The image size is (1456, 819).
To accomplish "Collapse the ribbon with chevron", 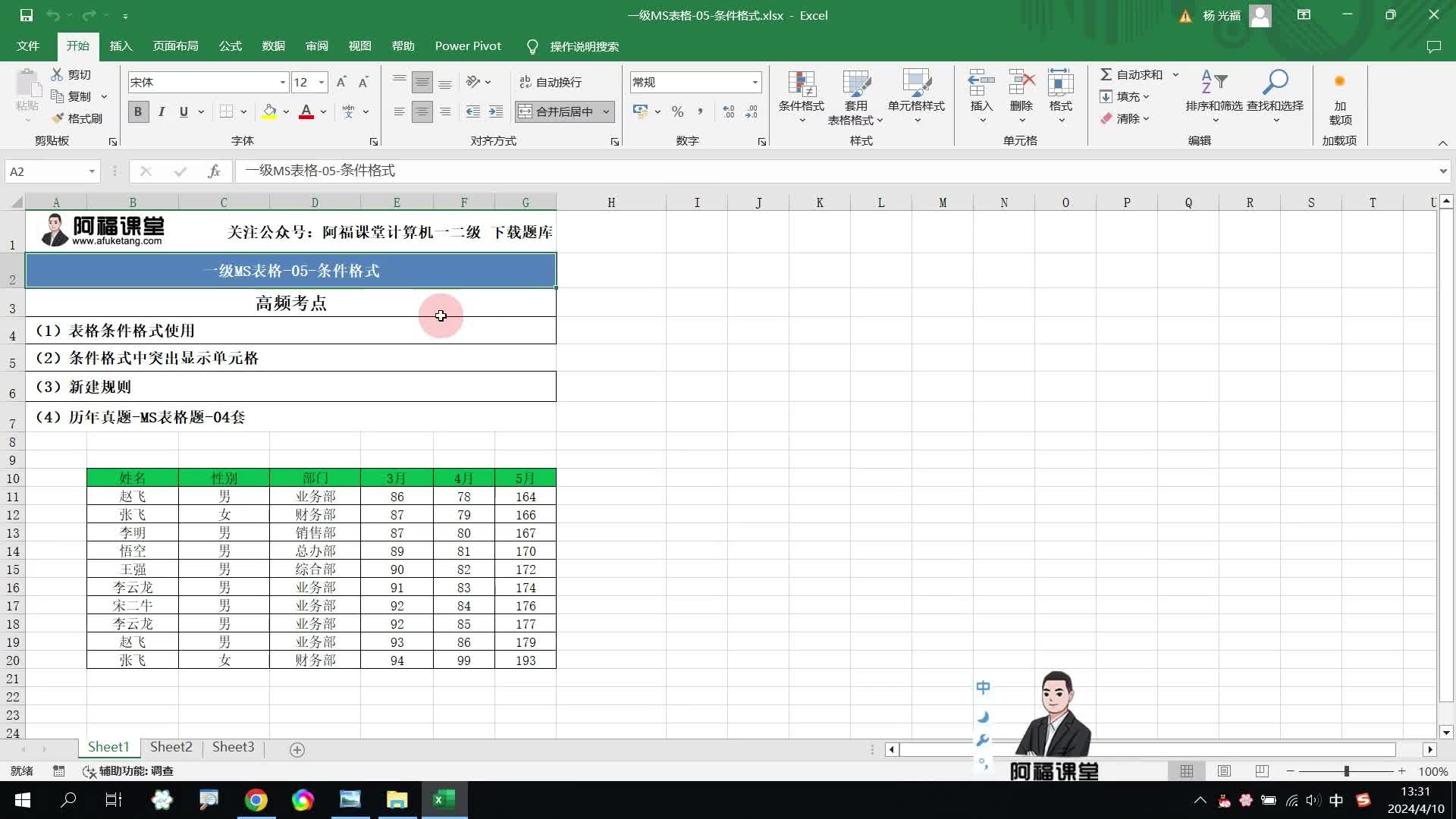I will [x=1442, y=143].
